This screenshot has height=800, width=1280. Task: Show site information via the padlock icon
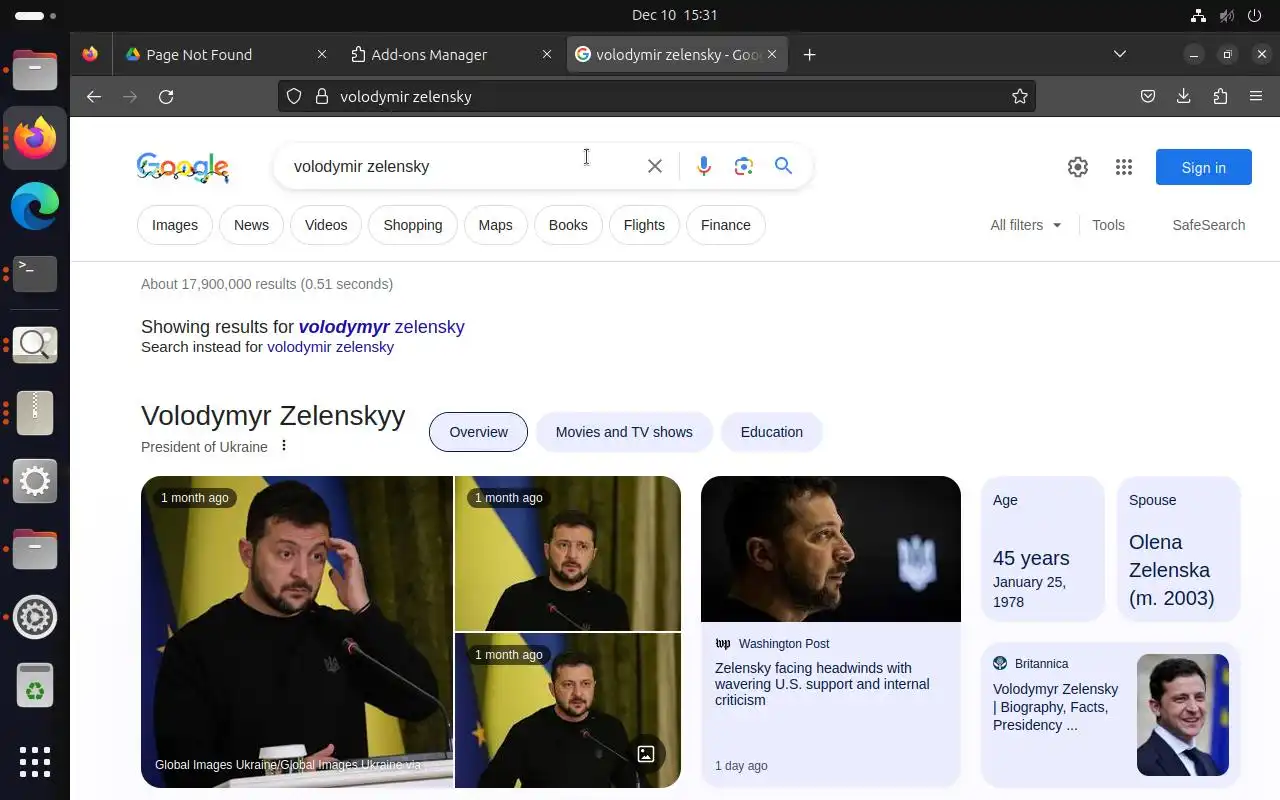pyautogui.click(x=321, y=96)
